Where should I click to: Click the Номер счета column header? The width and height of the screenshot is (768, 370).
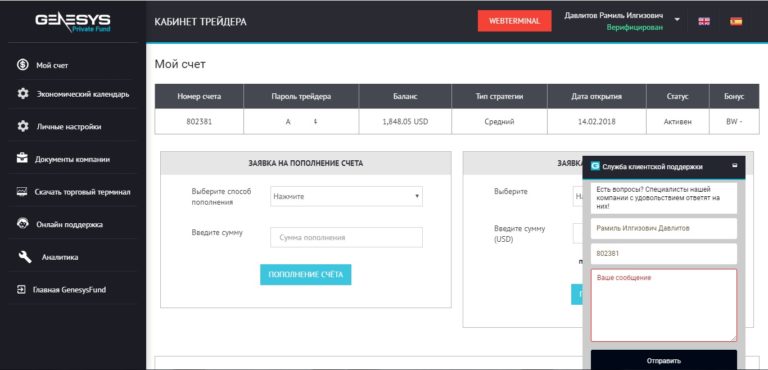[x=199, y=97]
